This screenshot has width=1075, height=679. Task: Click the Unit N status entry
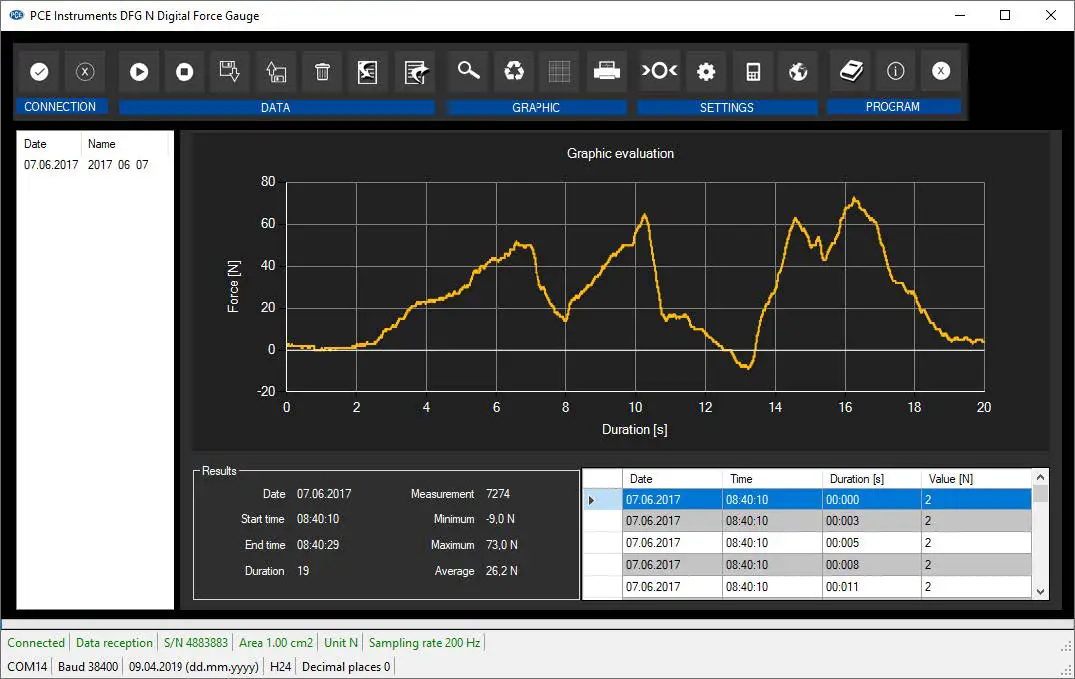coord(341,643)
